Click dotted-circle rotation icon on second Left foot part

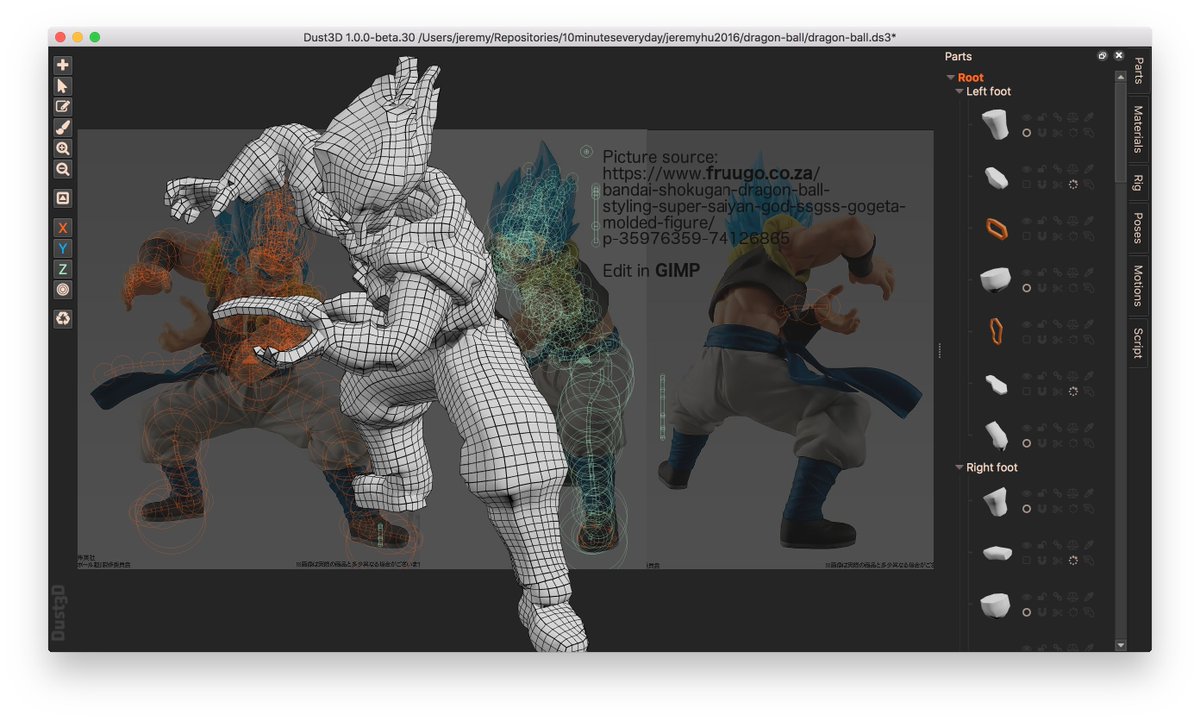[x=1073, y=184]
